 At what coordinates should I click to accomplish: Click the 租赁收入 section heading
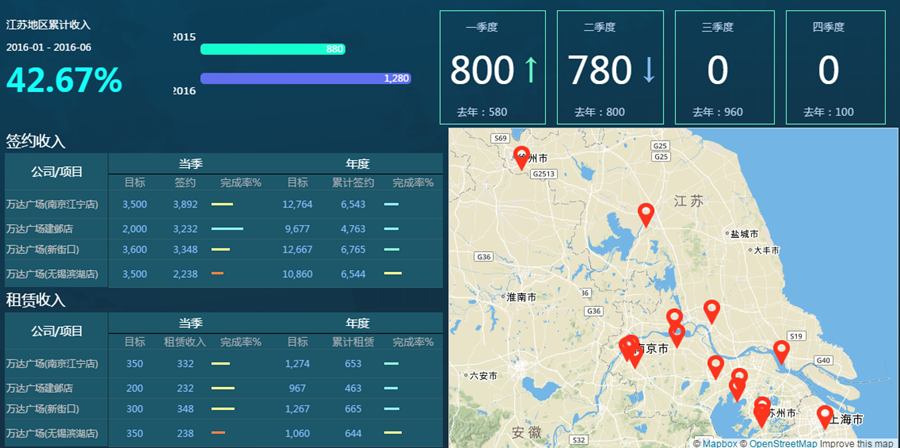coord(36,300)
